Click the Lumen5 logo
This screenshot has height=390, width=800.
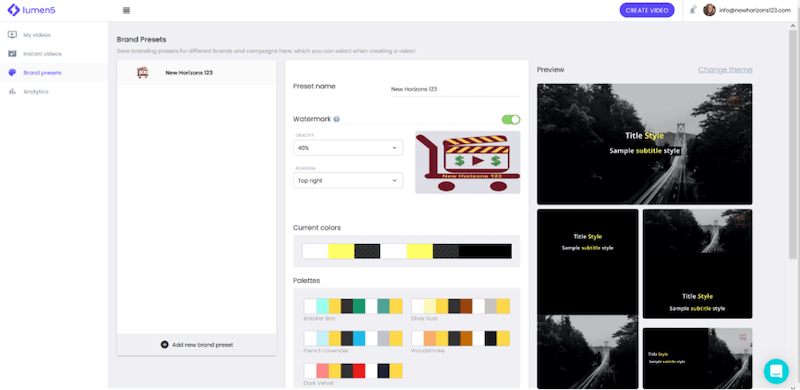[x=31, y=10]
